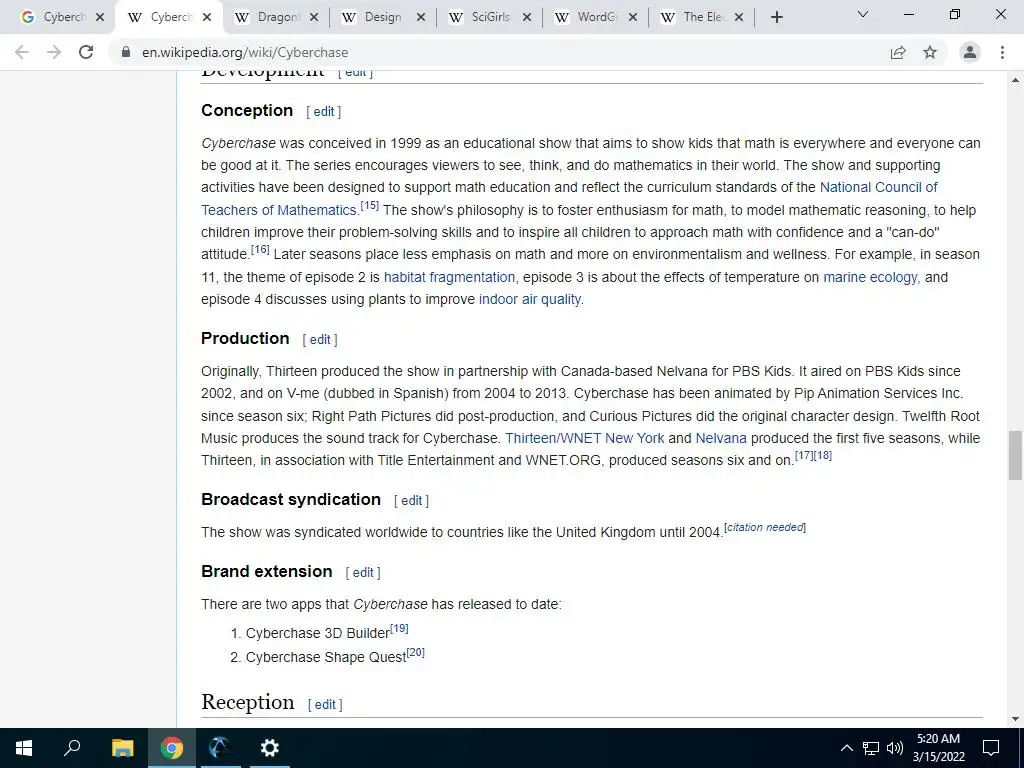Open the indoor air quality link

tap(530, 300)
